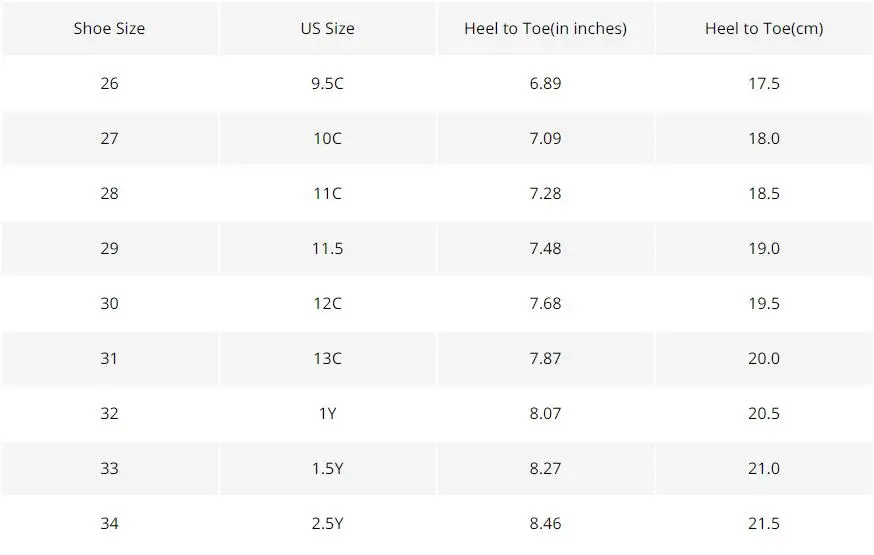This screenshot has height=555, width=874.
Task: Select the 7.09 inches value
Action: click(x=546, y=138)
